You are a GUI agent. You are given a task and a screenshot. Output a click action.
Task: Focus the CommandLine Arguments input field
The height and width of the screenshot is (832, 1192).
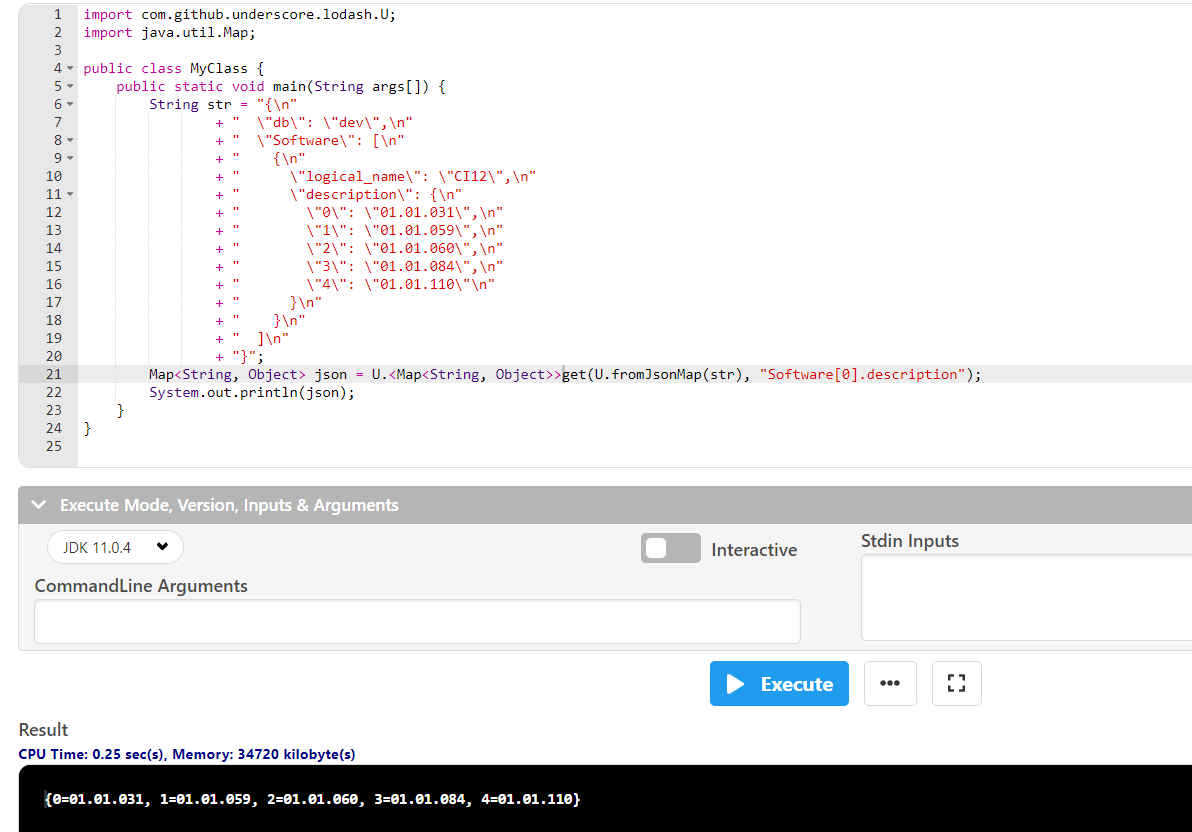click(x=417, y=621)
